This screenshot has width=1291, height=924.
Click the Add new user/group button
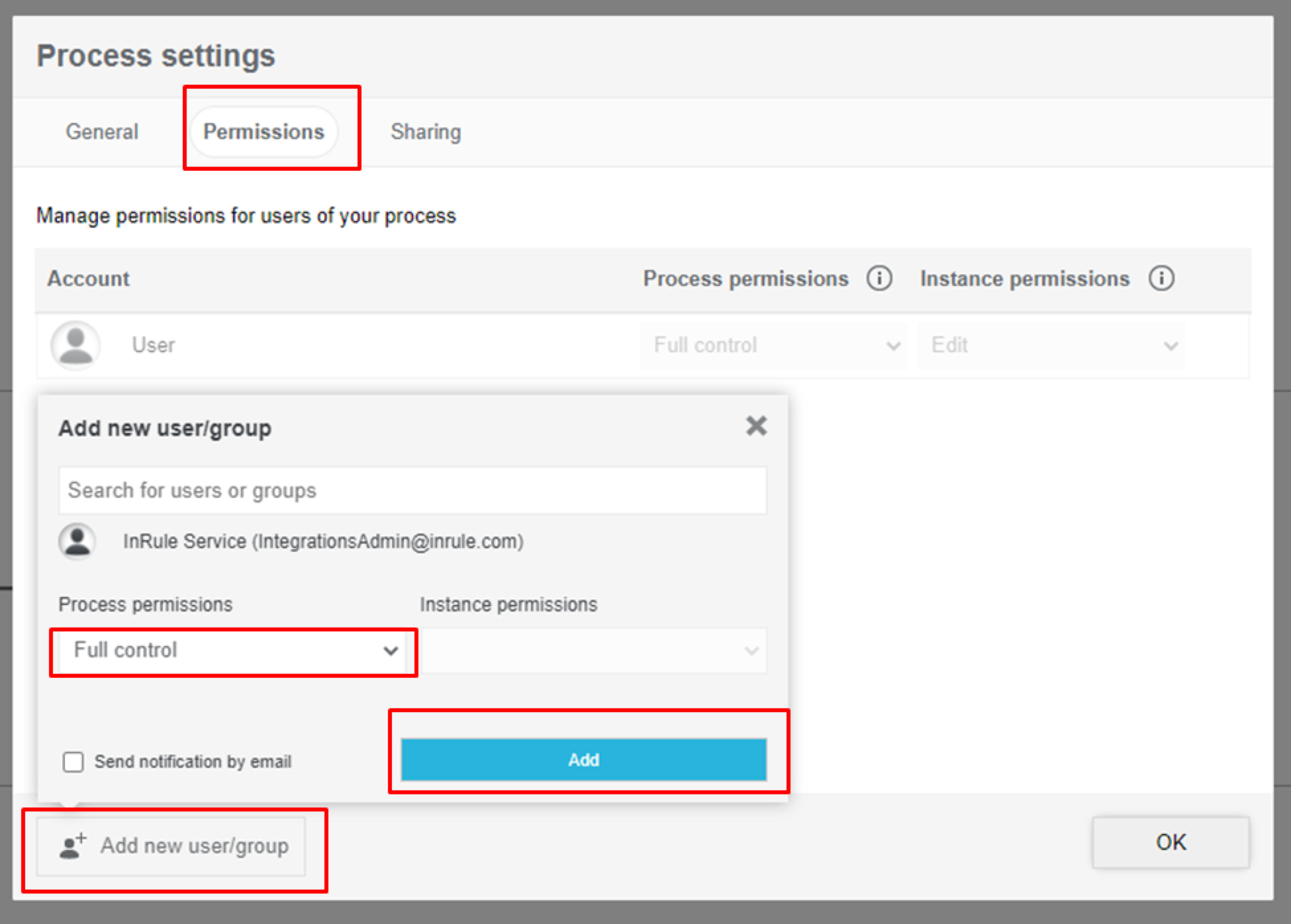pyautogui.click(x=171, y=846)
